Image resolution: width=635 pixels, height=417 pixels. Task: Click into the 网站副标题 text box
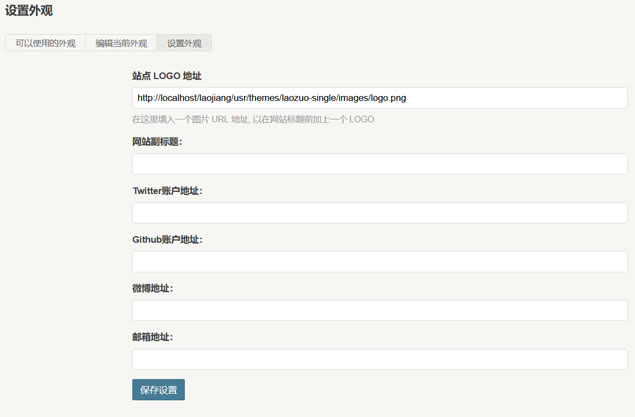(379, 164)
